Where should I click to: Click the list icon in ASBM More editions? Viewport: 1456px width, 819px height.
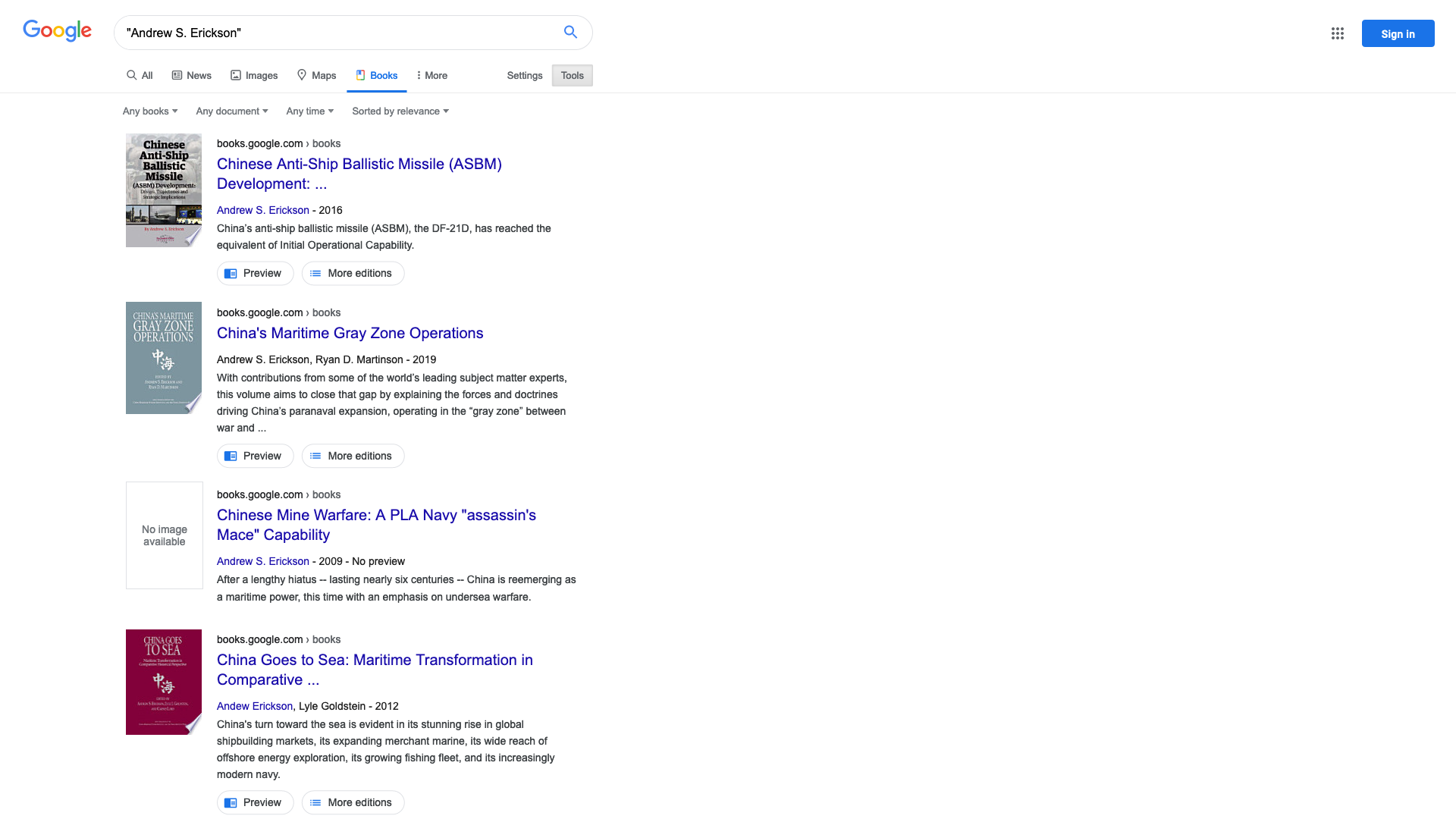click(x=315, y=273)
